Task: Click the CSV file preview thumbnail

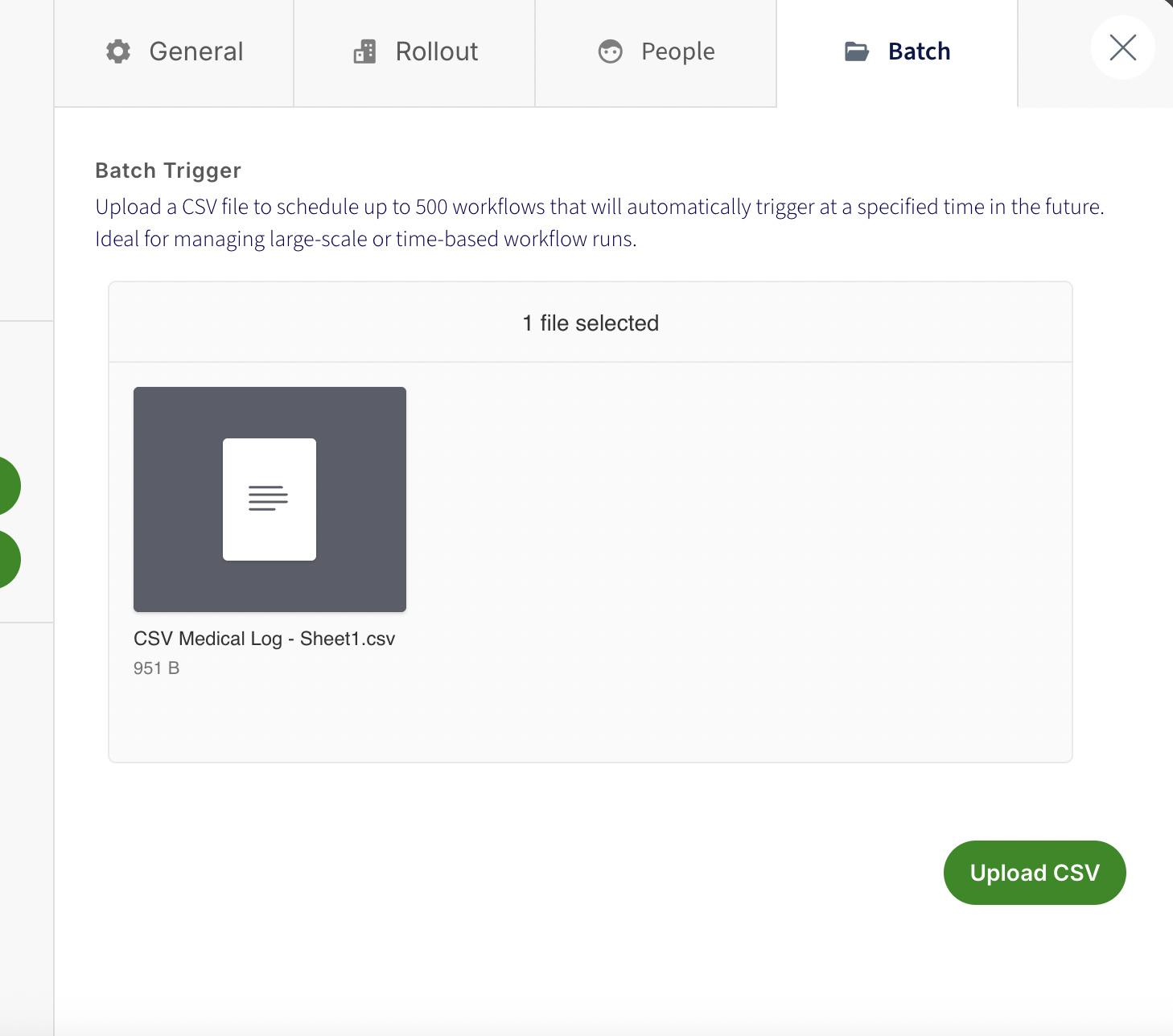Action: (x=270, y=499)
